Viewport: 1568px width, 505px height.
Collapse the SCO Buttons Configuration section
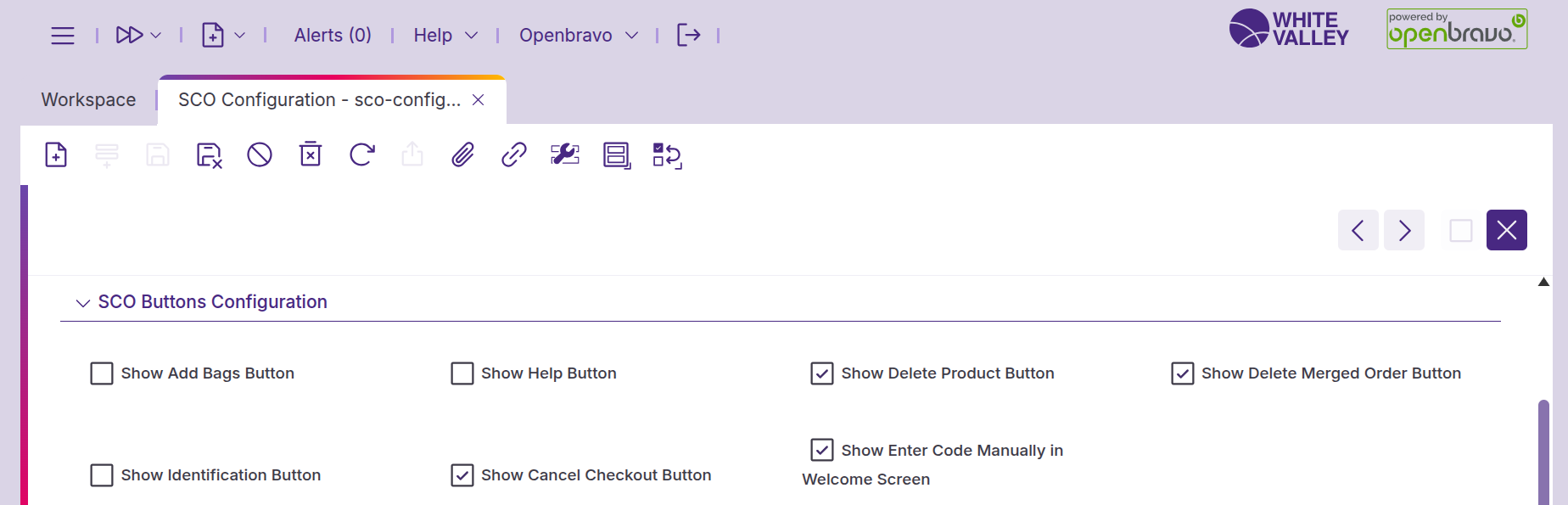(x=83, y=303)
